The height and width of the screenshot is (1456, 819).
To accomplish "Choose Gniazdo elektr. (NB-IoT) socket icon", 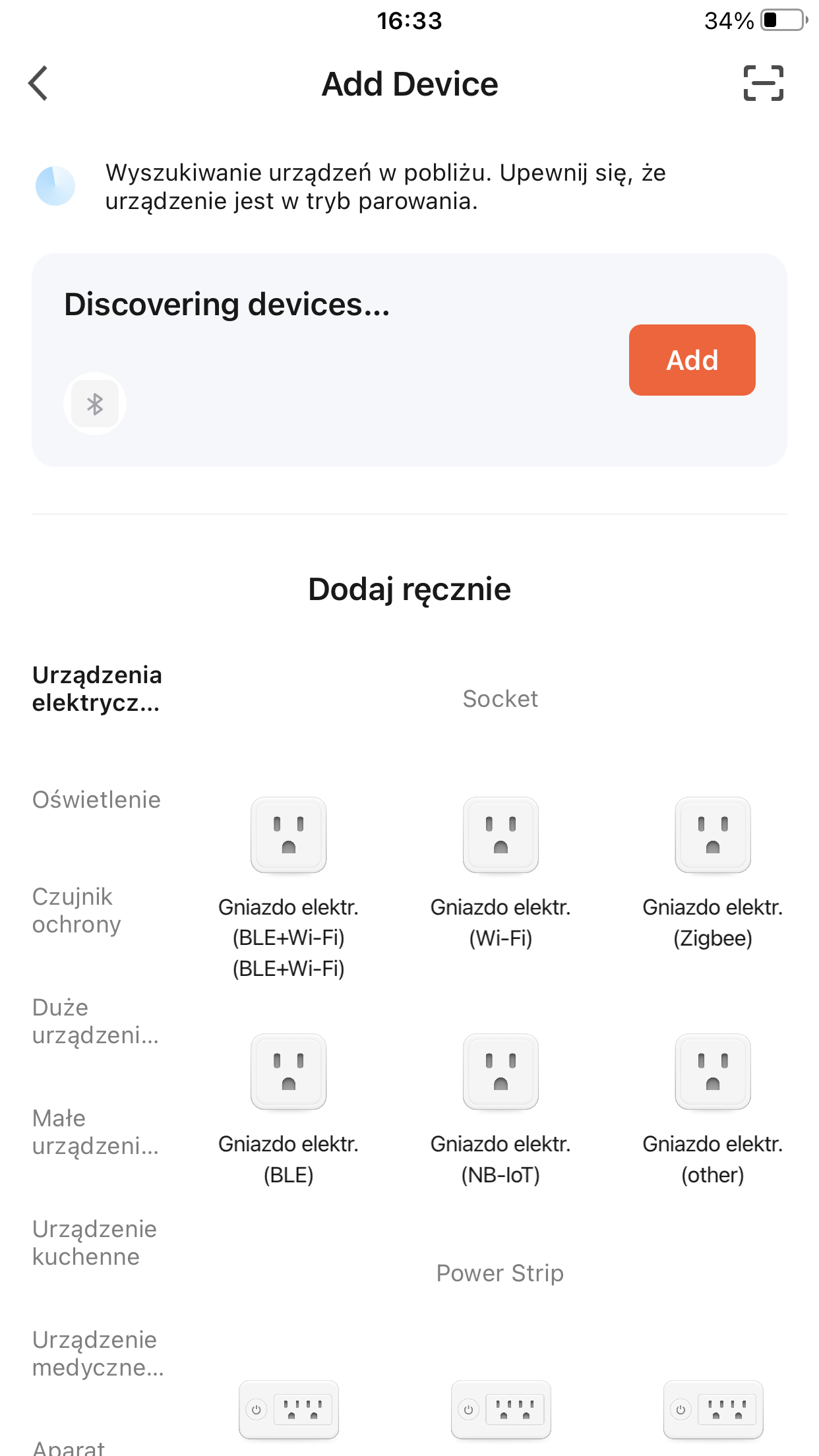I will [x=501, y=1072].
